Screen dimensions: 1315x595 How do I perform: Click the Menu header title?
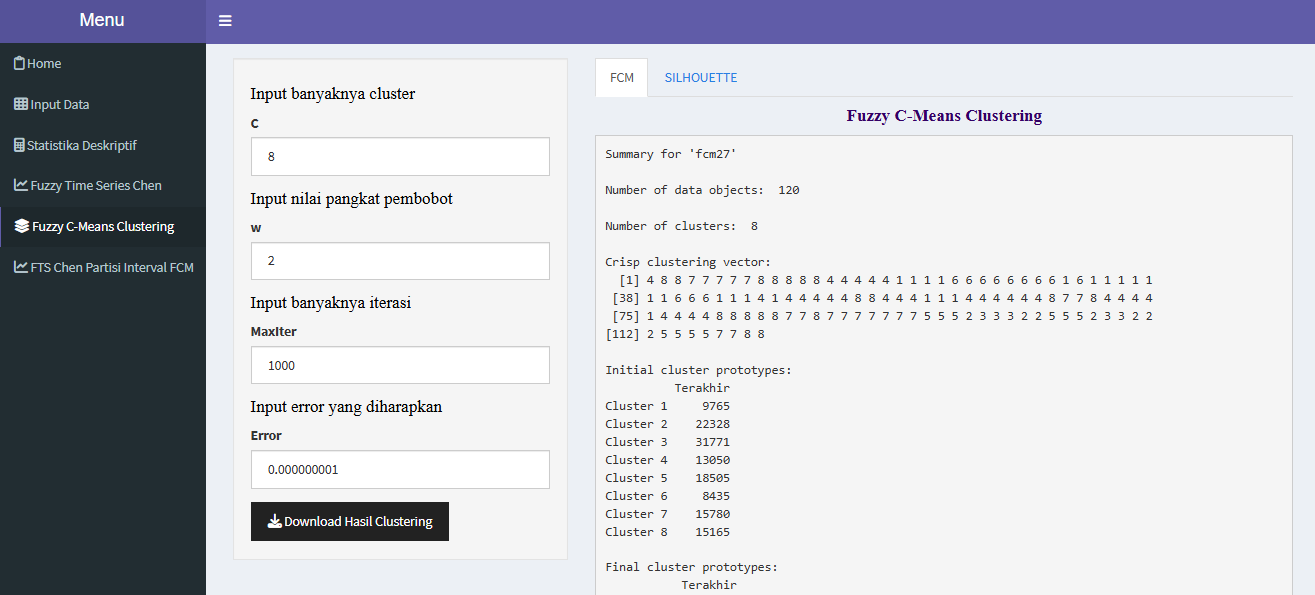coord(102,21)
